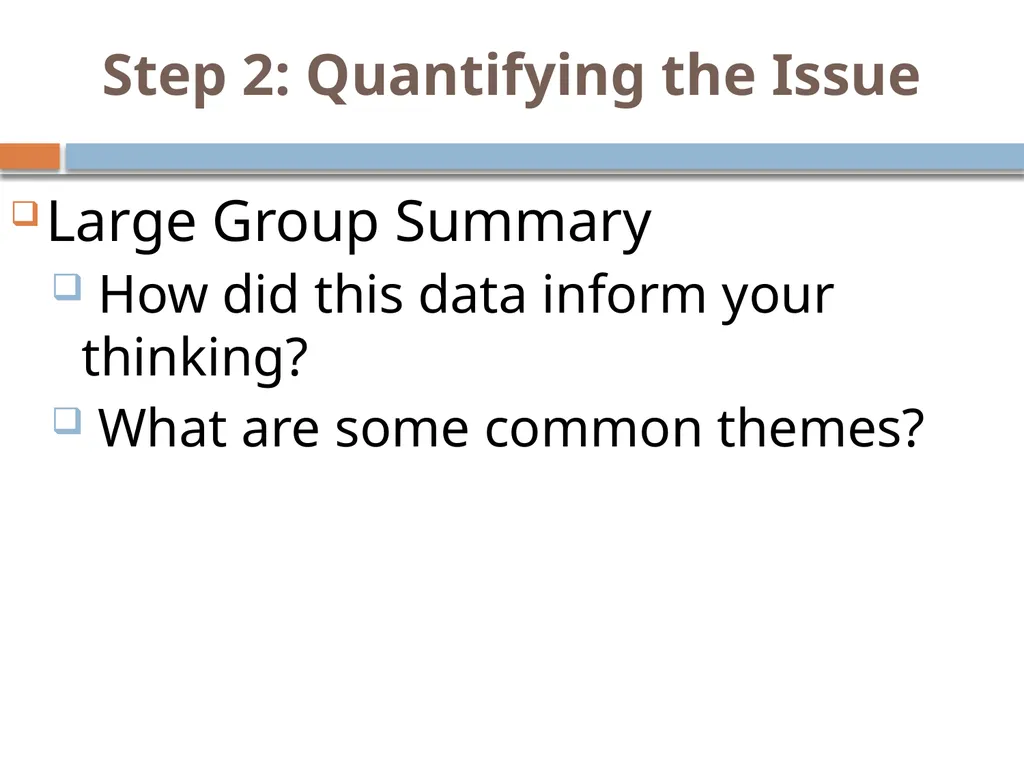The image size is (1024, 768).
Task: Click the word 'themes?' at the line end
Action: point(821,428)
